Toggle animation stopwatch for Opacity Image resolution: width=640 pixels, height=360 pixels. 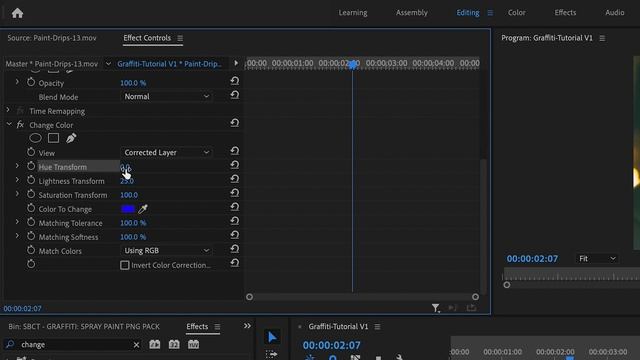(x=31, y=82)
